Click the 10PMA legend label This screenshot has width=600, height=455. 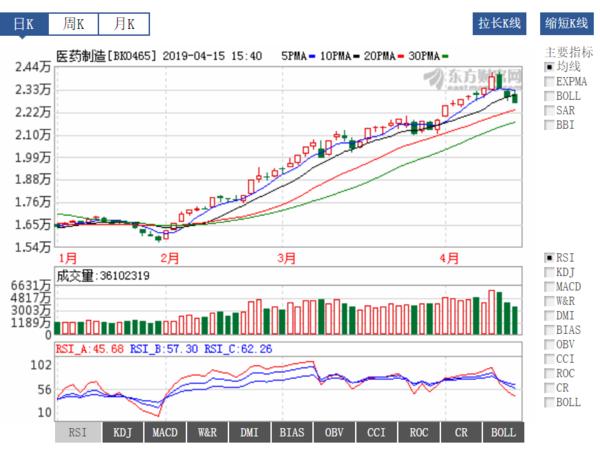coord(336,56)
